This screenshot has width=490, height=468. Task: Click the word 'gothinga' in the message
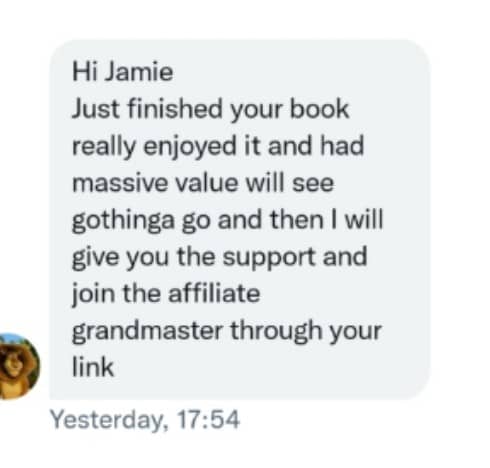tap(123, 221)
